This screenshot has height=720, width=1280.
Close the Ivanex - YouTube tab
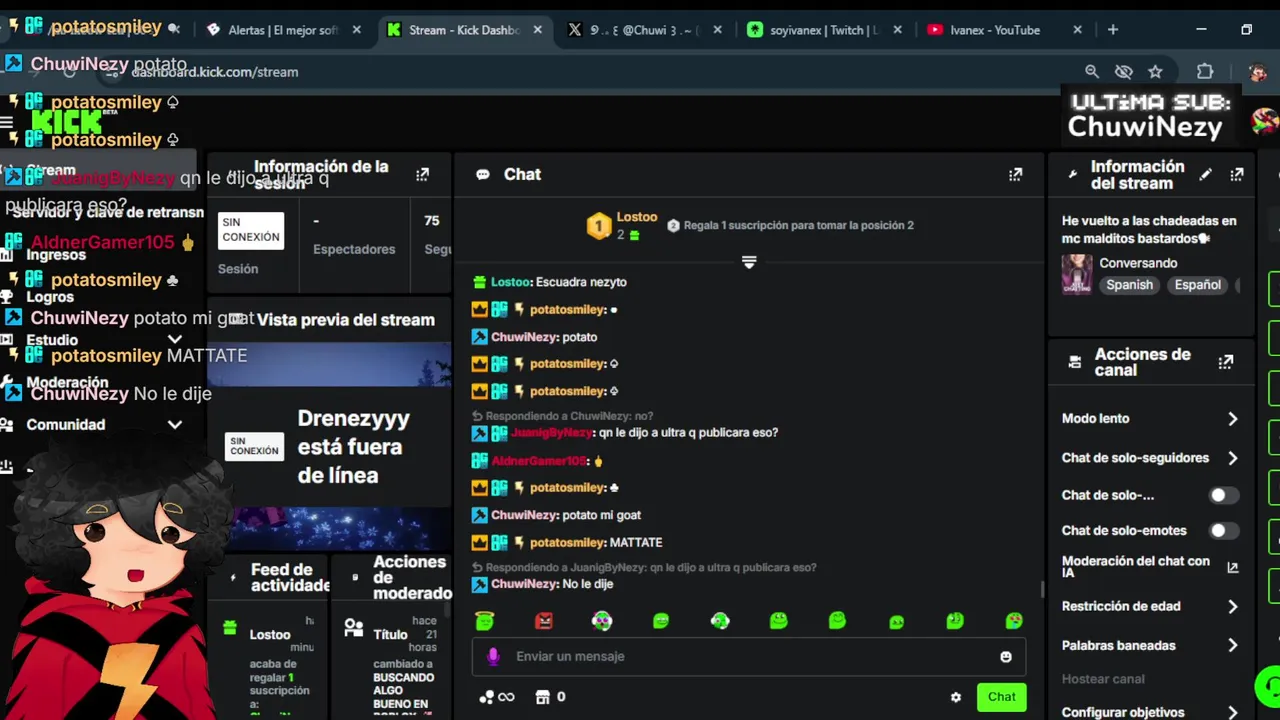click(1077, 30)
